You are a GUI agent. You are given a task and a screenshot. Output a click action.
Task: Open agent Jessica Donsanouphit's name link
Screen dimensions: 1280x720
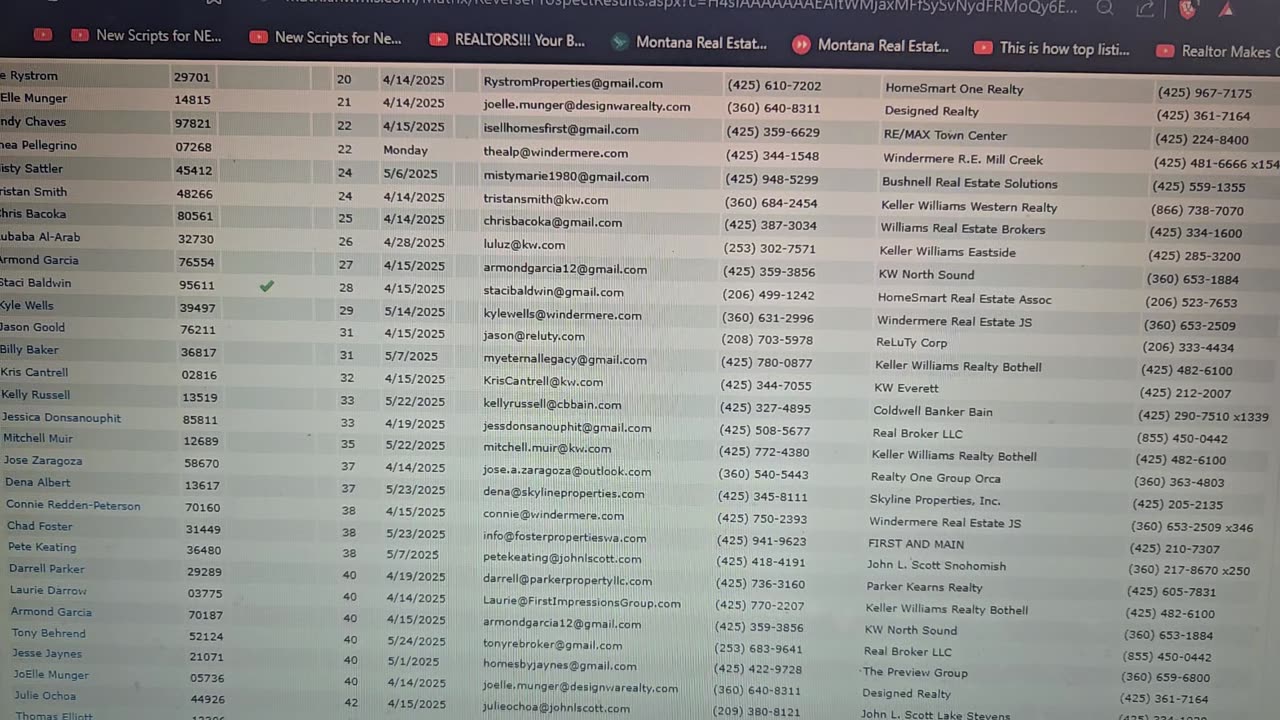[61, 418]
